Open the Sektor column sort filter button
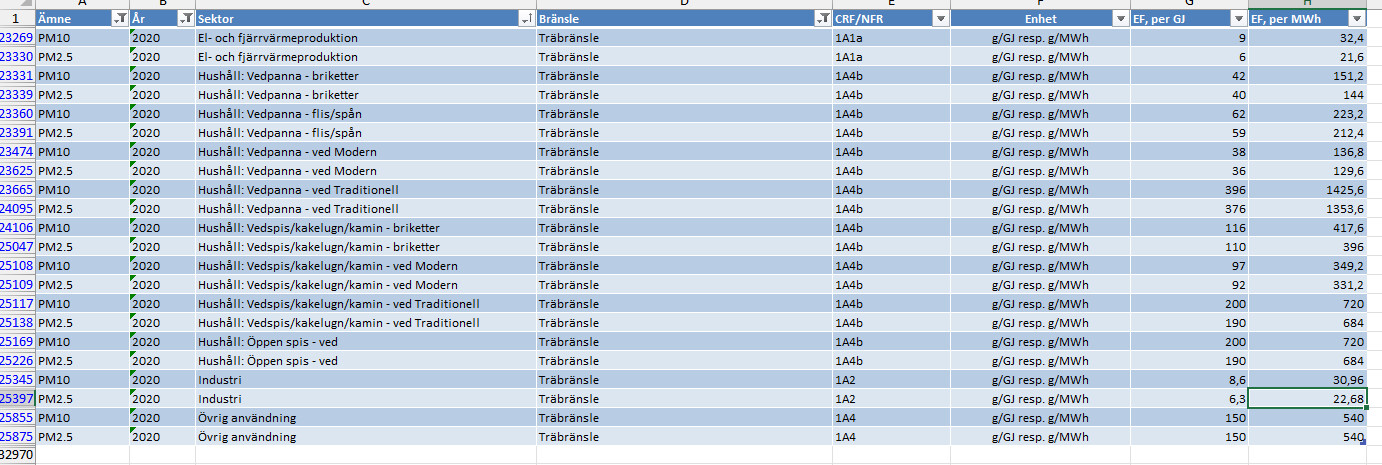The image size is (1382, 465). pos(526,19)
